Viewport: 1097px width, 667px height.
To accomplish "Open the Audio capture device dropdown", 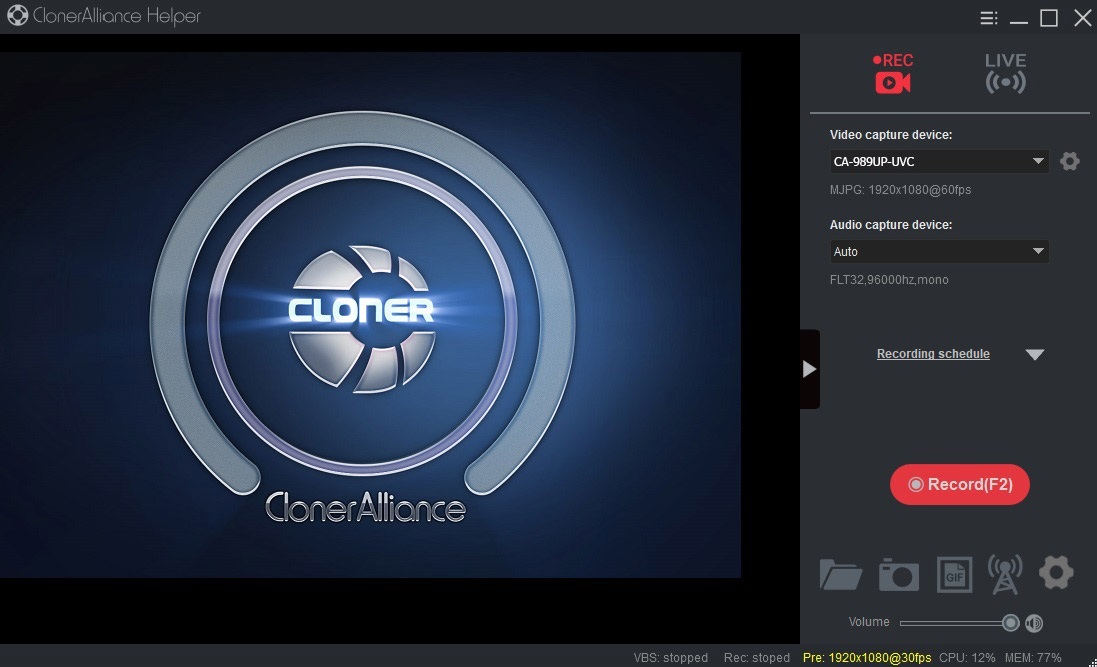I will click(x=939, y=251).
